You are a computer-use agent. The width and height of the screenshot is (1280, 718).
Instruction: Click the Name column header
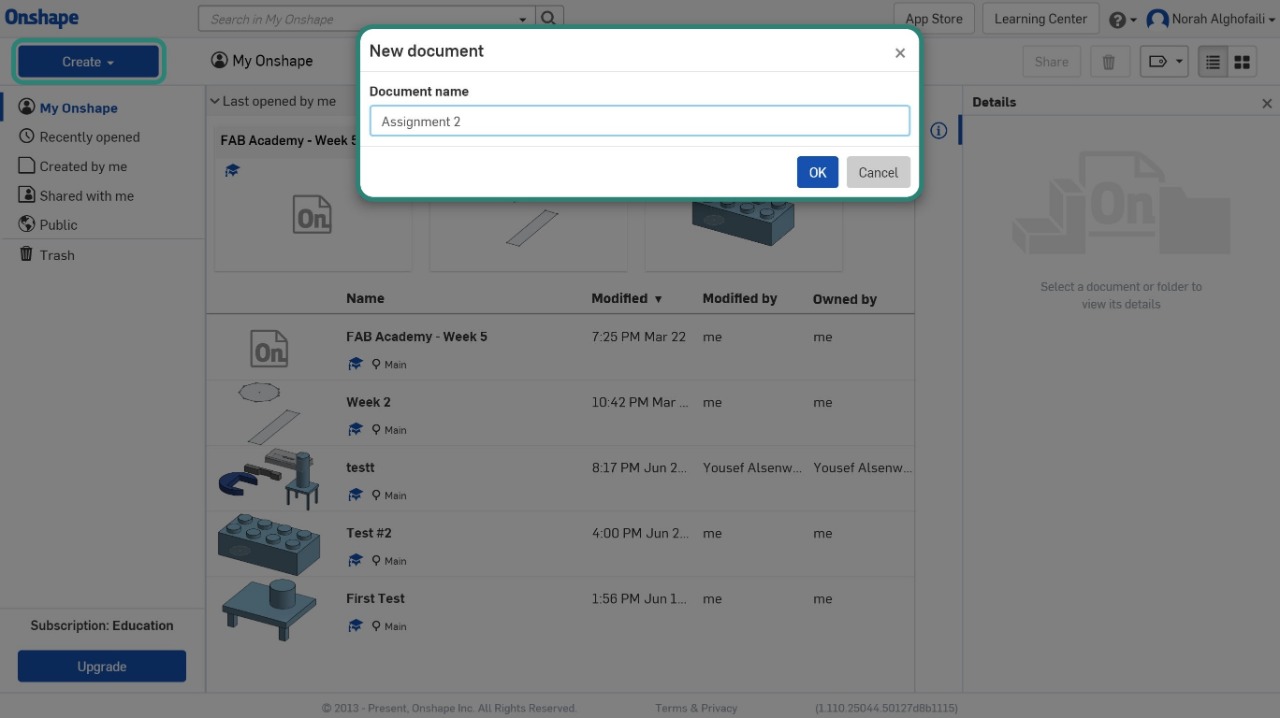(x=365, y=298)
